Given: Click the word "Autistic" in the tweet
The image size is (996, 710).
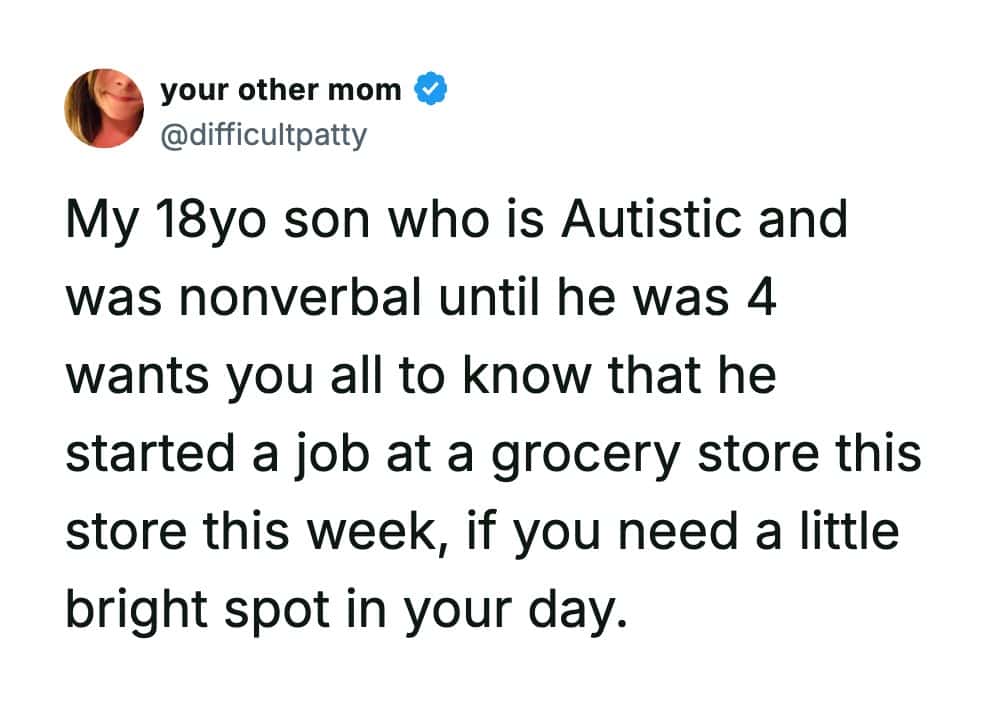Looking at the screenshot, I should [x=654, y=220].
